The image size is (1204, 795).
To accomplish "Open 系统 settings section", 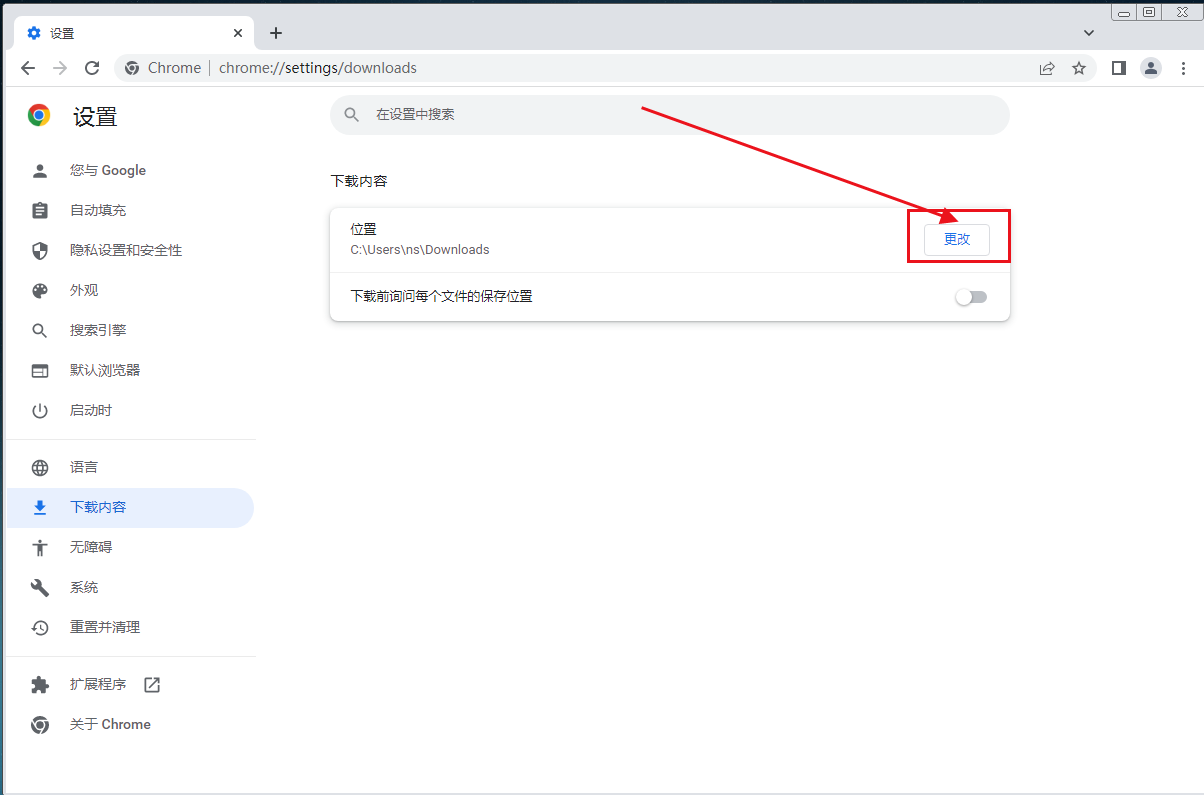I will tap(130, 587).
